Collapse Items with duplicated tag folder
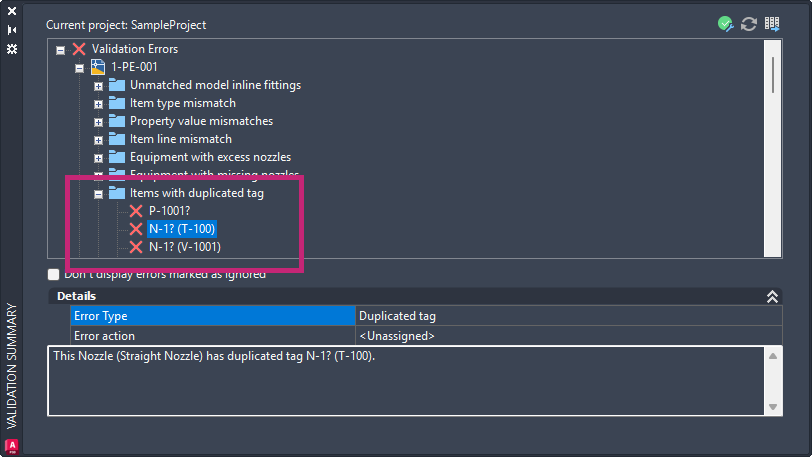Viewport: 812px width, 457px height. (x=98, y=194)
